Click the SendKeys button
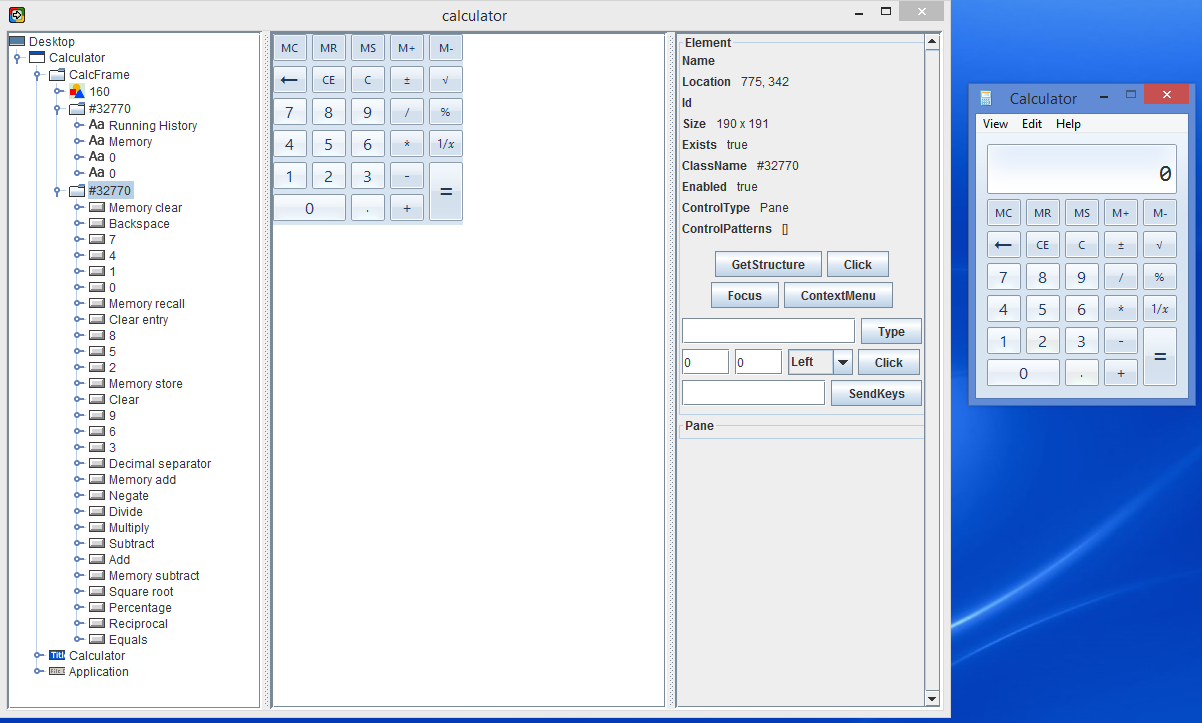The image size is (1202, 723). (876, 393)
